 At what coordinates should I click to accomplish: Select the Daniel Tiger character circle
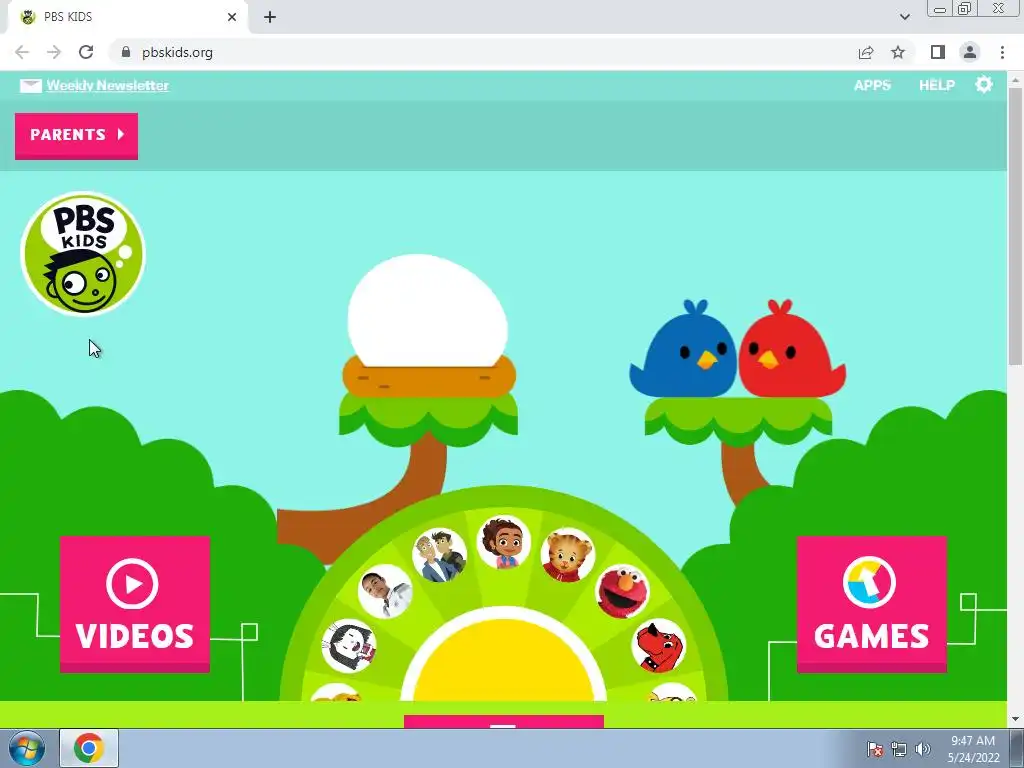(x=568, y=555)
